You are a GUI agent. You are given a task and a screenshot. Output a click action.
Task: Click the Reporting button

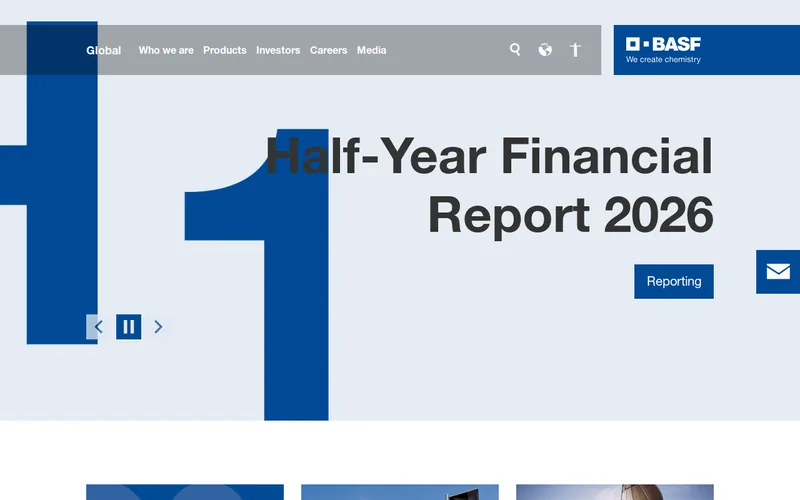click(x=674, y=281)
